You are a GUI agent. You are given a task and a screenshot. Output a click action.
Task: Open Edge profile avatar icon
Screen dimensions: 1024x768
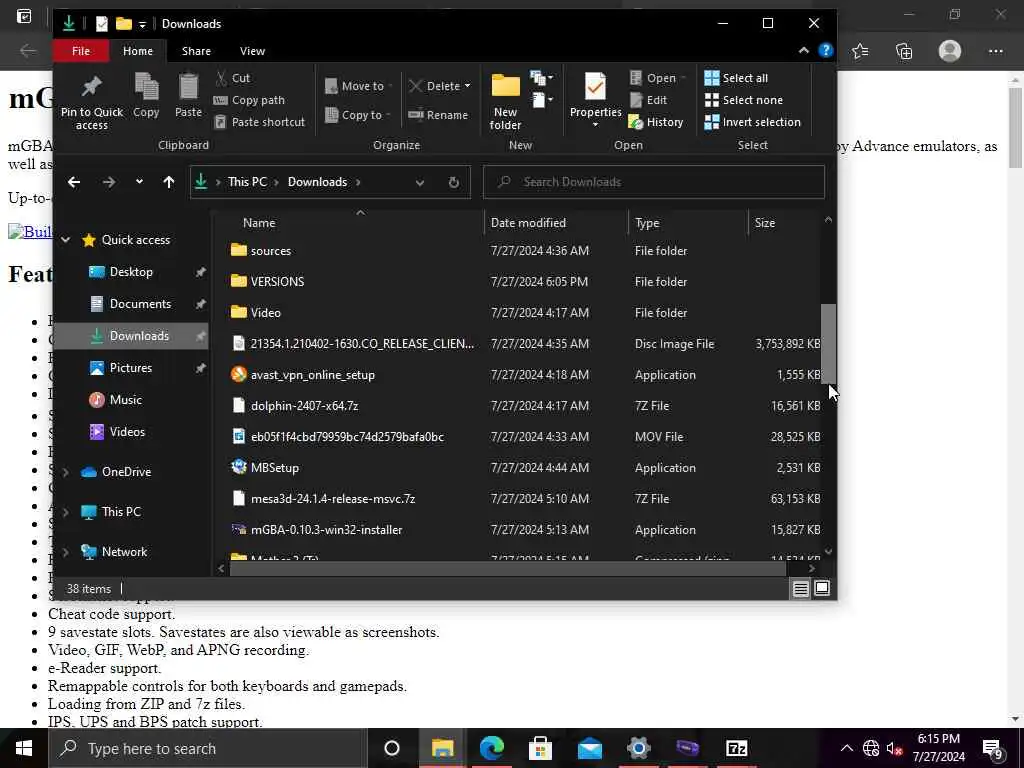pyautogui.click(x=950, y=51)
